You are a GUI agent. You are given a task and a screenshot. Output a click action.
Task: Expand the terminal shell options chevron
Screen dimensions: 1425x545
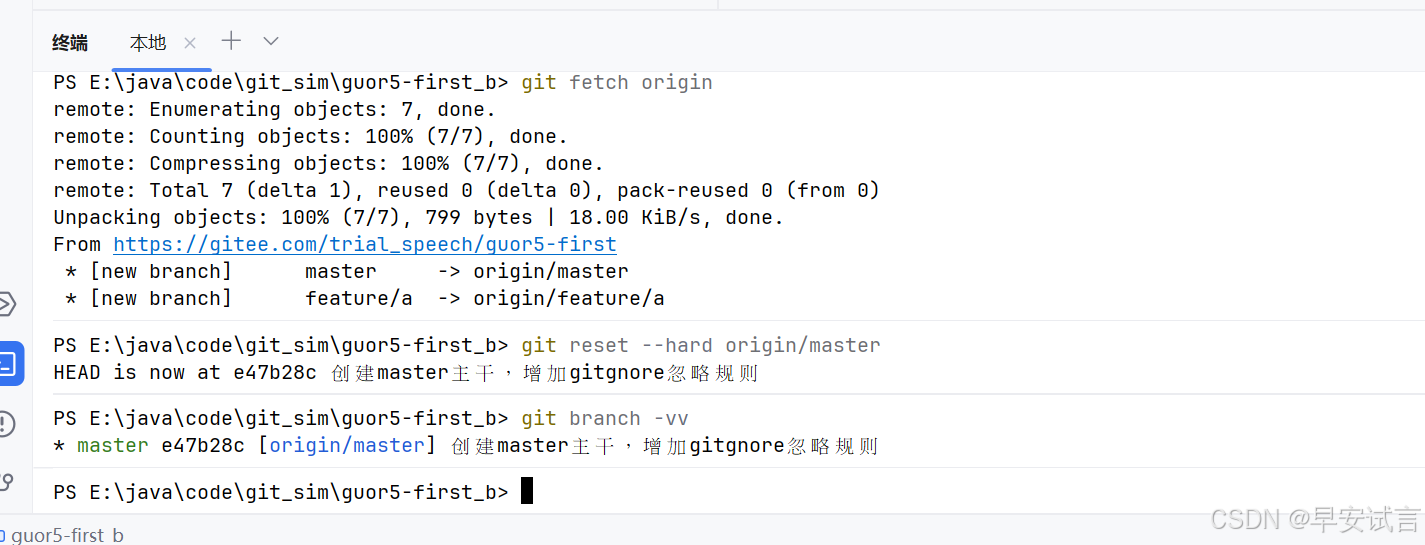271,41
